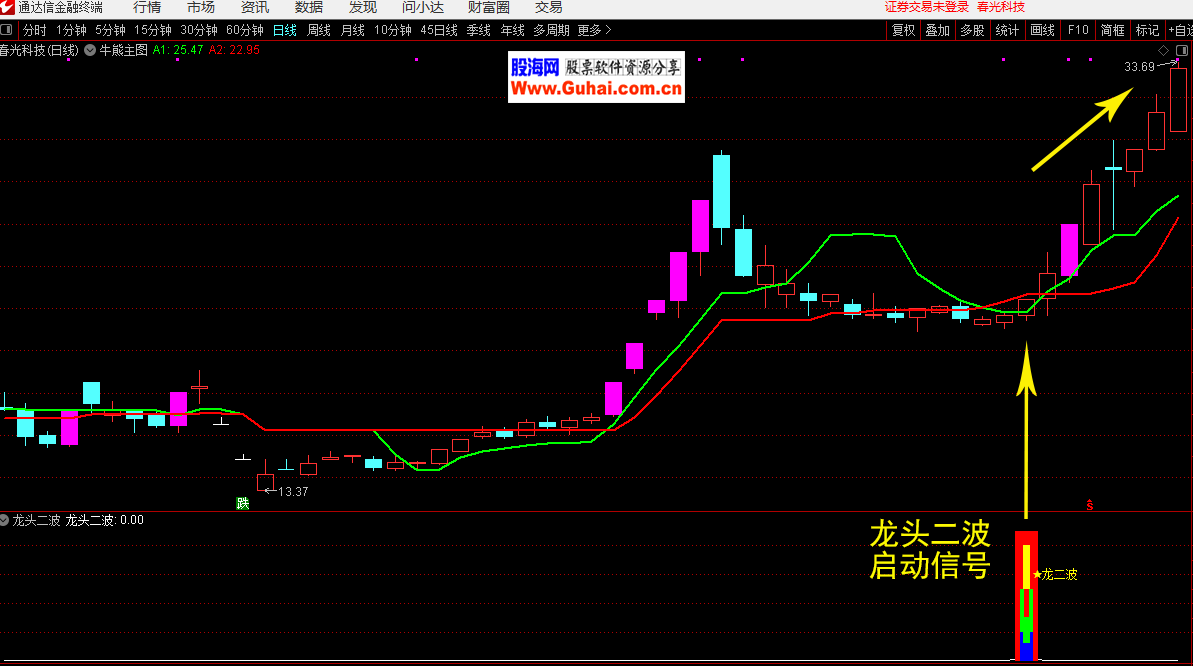The height and width of the screenshot is (666, 1193).
Task: Click the diamond icon at chart top-right
Action: (1163, 49)
